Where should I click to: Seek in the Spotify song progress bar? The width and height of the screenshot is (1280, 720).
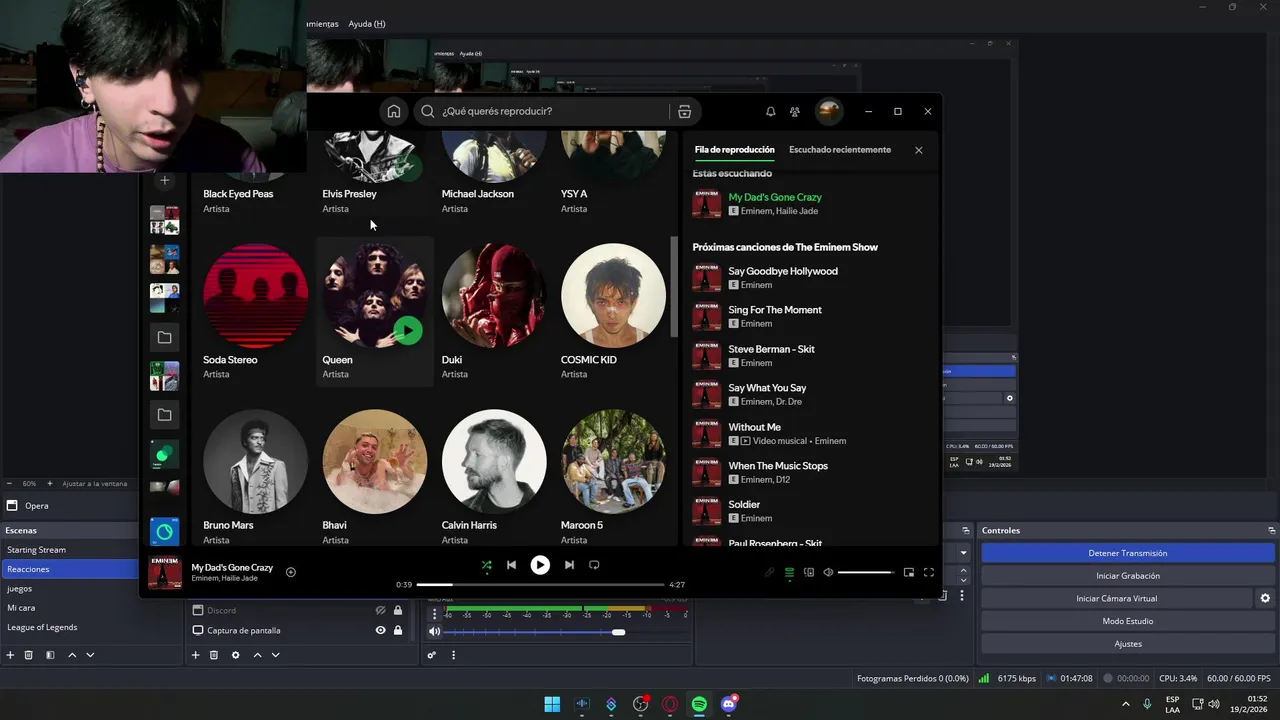tap(540, 584)
